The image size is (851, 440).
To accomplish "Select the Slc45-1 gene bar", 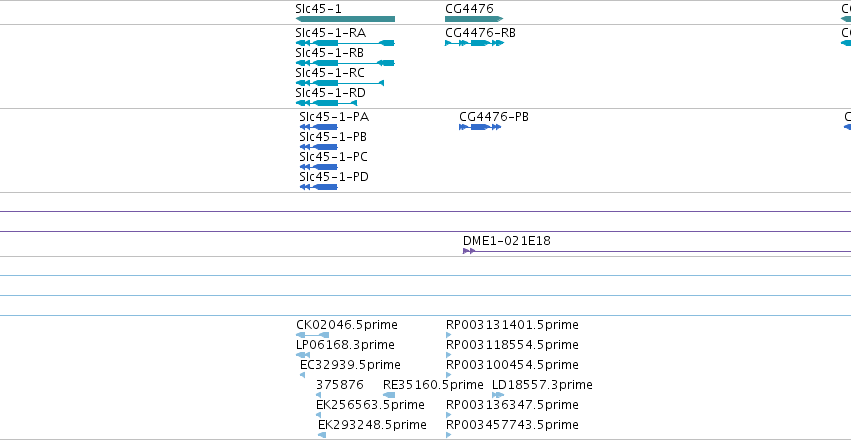I will point(345,19).
